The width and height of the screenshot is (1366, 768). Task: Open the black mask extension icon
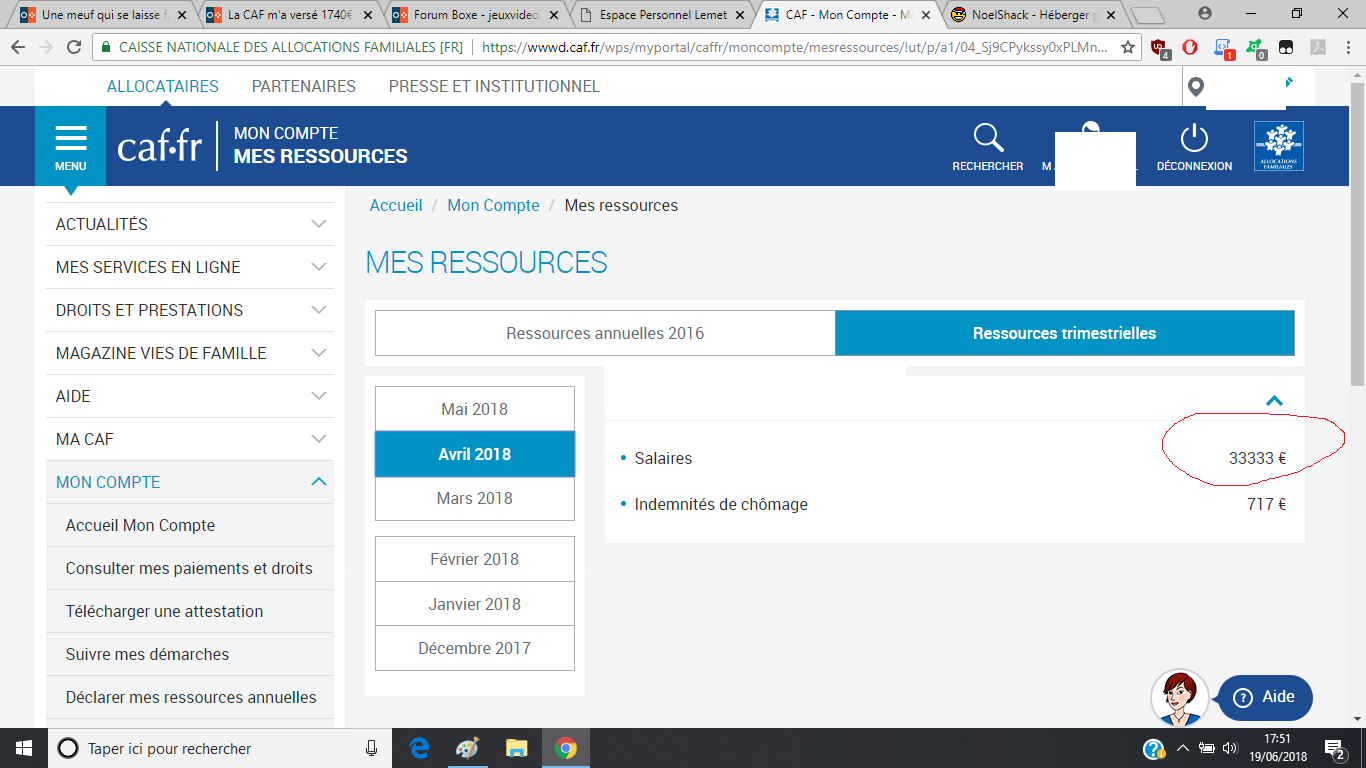click(1284, 47)
